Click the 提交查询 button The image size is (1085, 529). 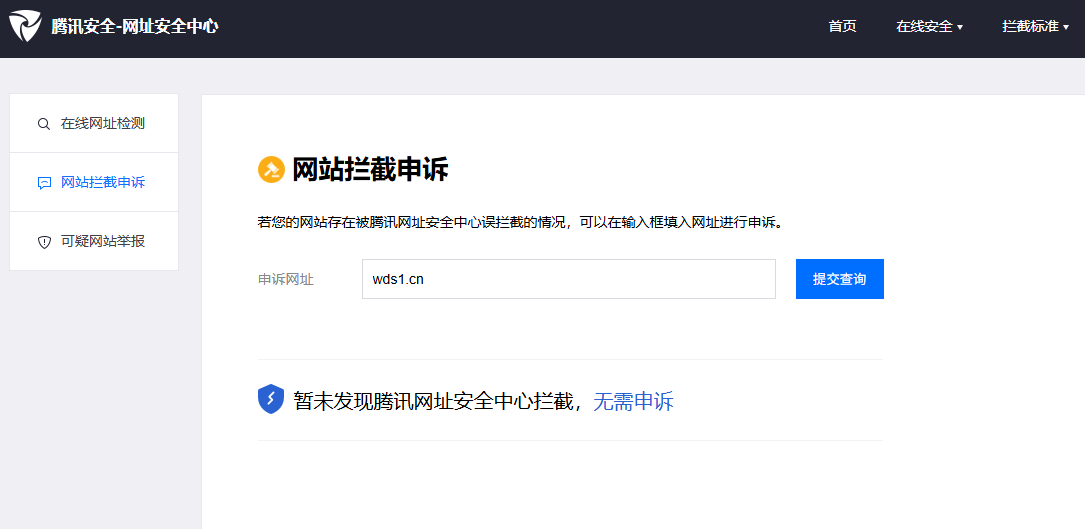839,279
